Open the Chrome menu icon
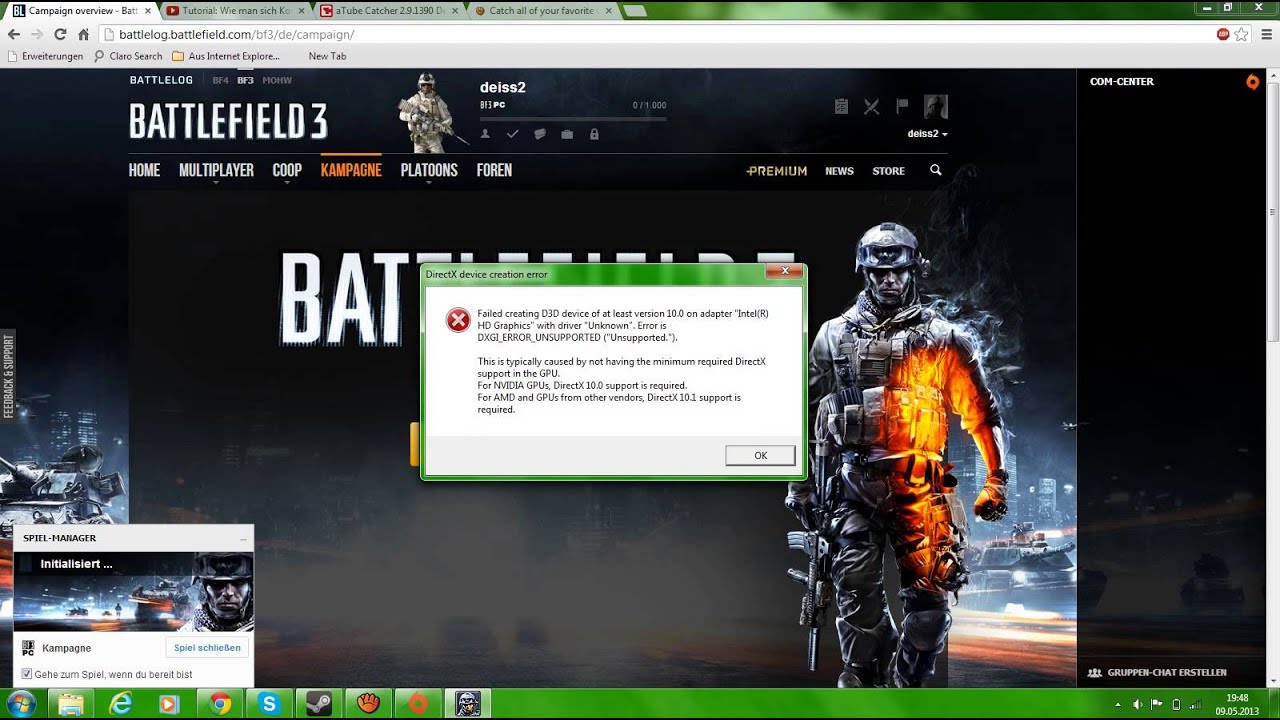 (1266, 34)
